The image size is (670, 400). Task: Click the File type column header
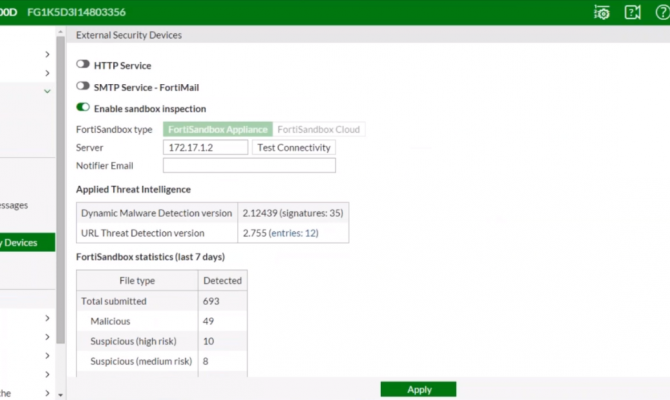(137, 281)
